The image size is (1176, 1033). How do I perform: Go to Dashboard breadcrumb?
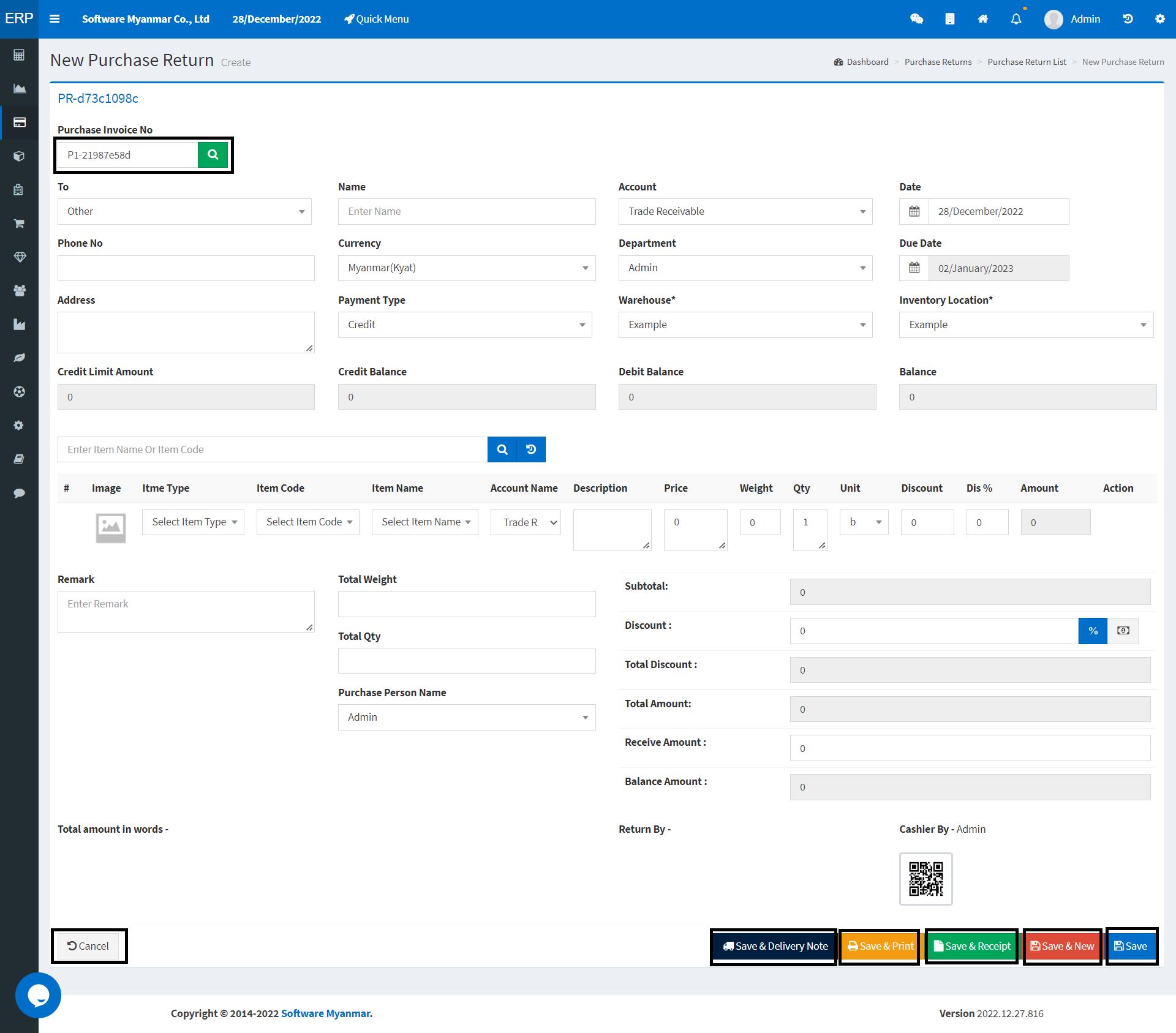pos(861,62)
